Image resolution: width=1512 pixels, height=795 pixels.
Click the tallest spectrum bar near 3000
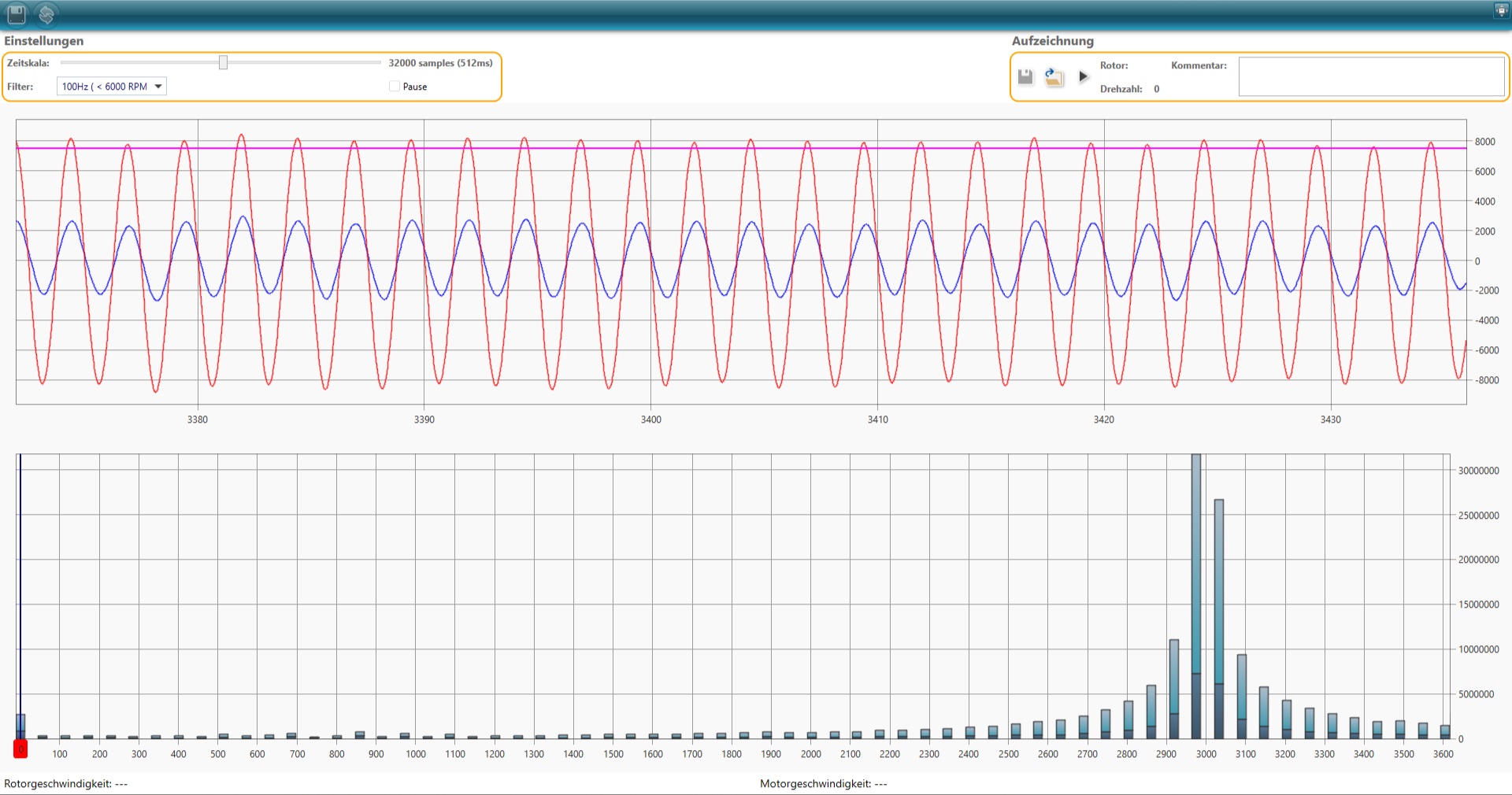pyautogui.click(x=1196, y=596)
